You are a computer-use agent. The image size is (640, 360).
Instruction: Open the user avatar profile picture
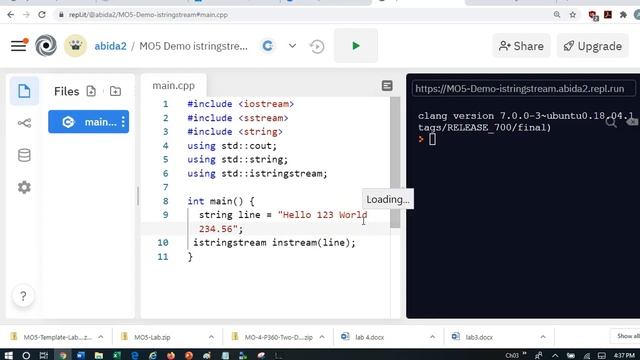pos(75,46)
